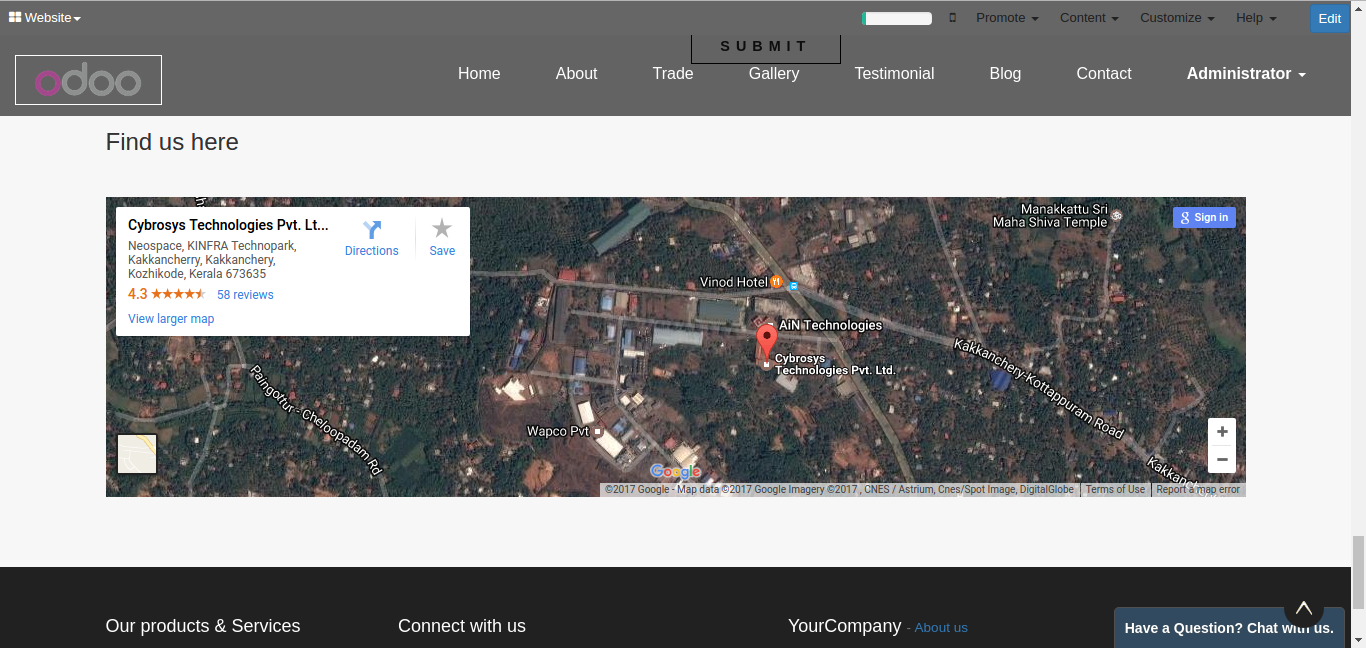
Task: Open the View larger map link
Action: click(171, 319)
